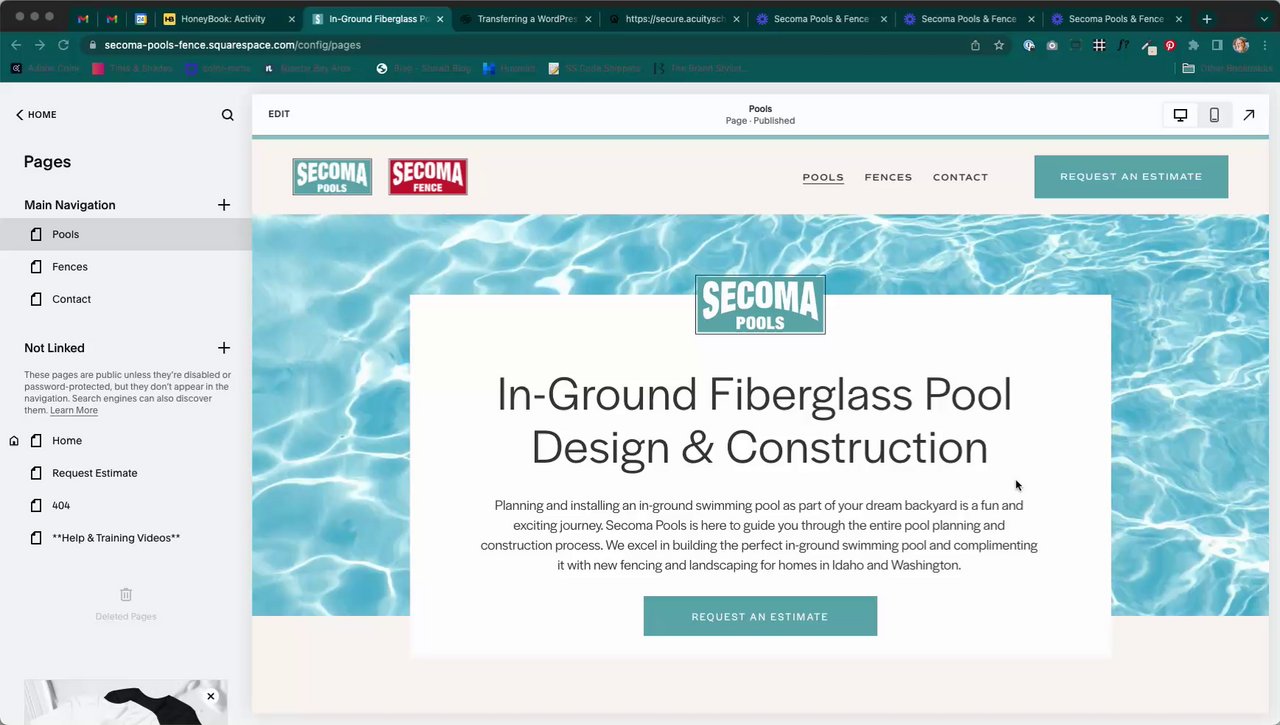1280x725 pixels.
Task: Follow the Learn More link
Action: pos(74,410)
